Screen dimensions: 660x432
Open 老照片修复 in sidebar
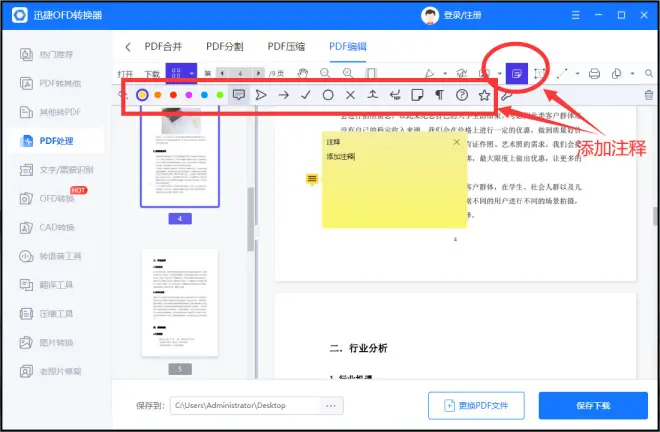click(x=57, y=371)
